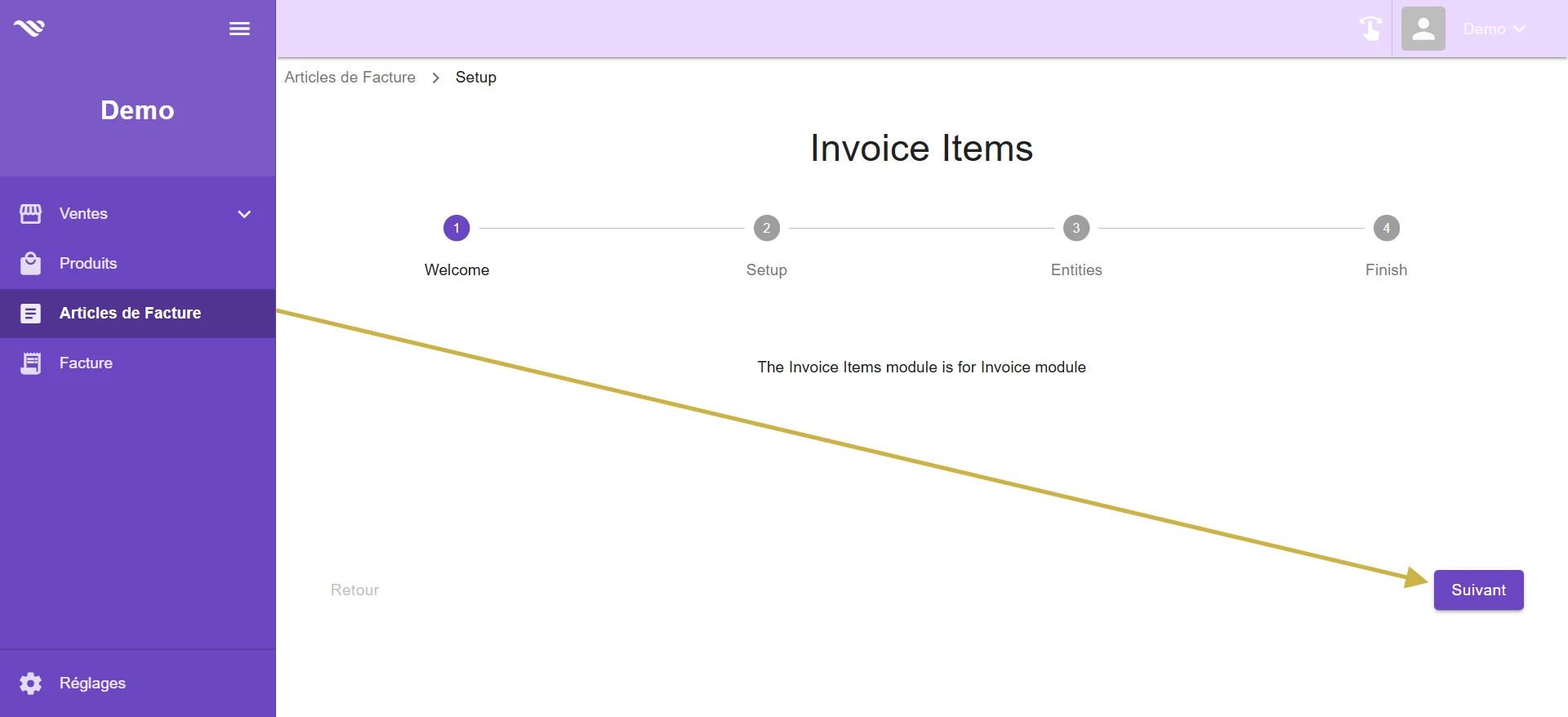Image resolution: width=1568 pixels, height=717 pixels.
Task: Select step 3 Entities circle
Action: pyautogui.click(x=1076, y=228)
